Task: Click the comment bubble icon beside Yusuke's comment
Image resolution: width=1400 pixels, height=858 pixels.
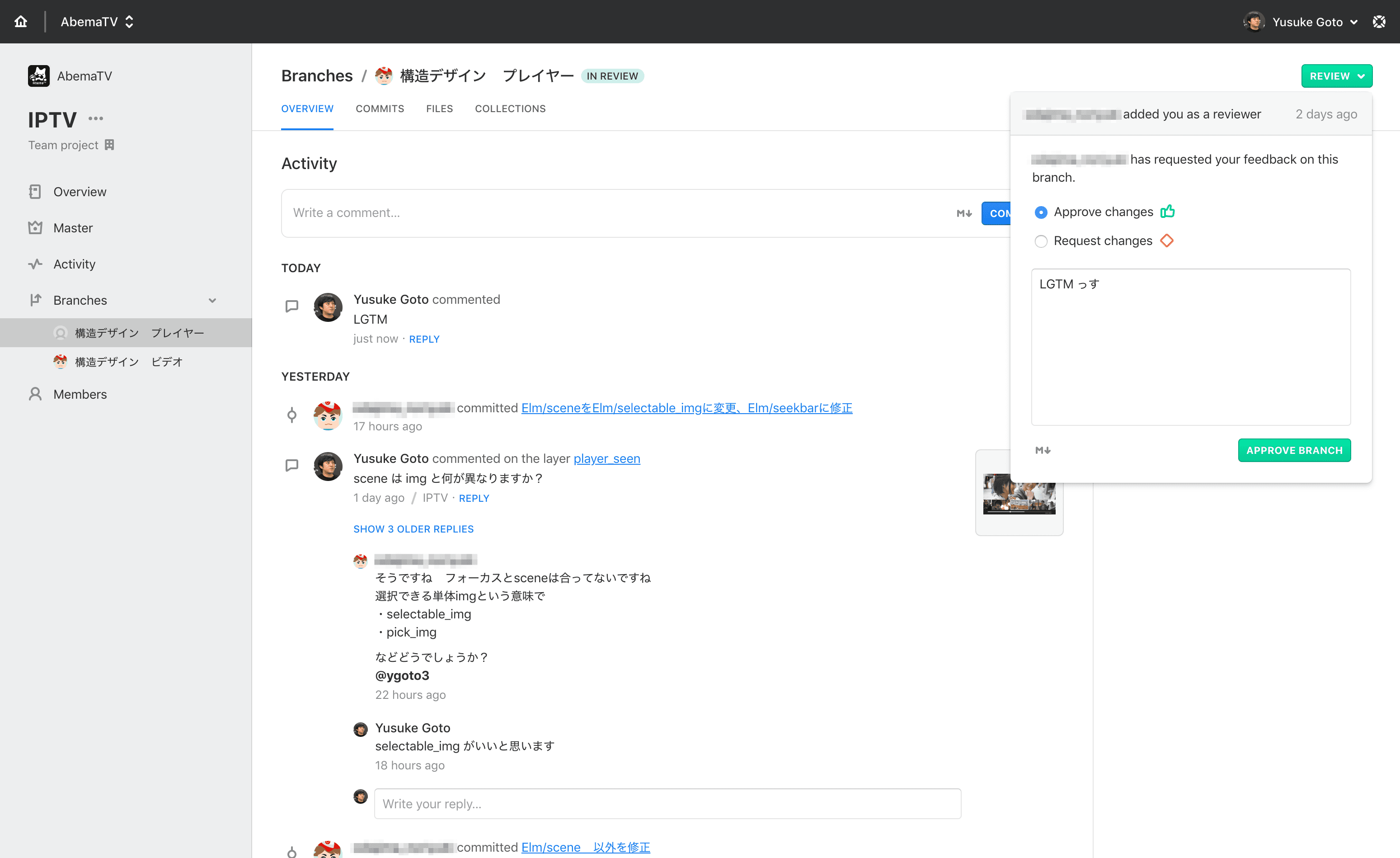Action: pos(291,306)
